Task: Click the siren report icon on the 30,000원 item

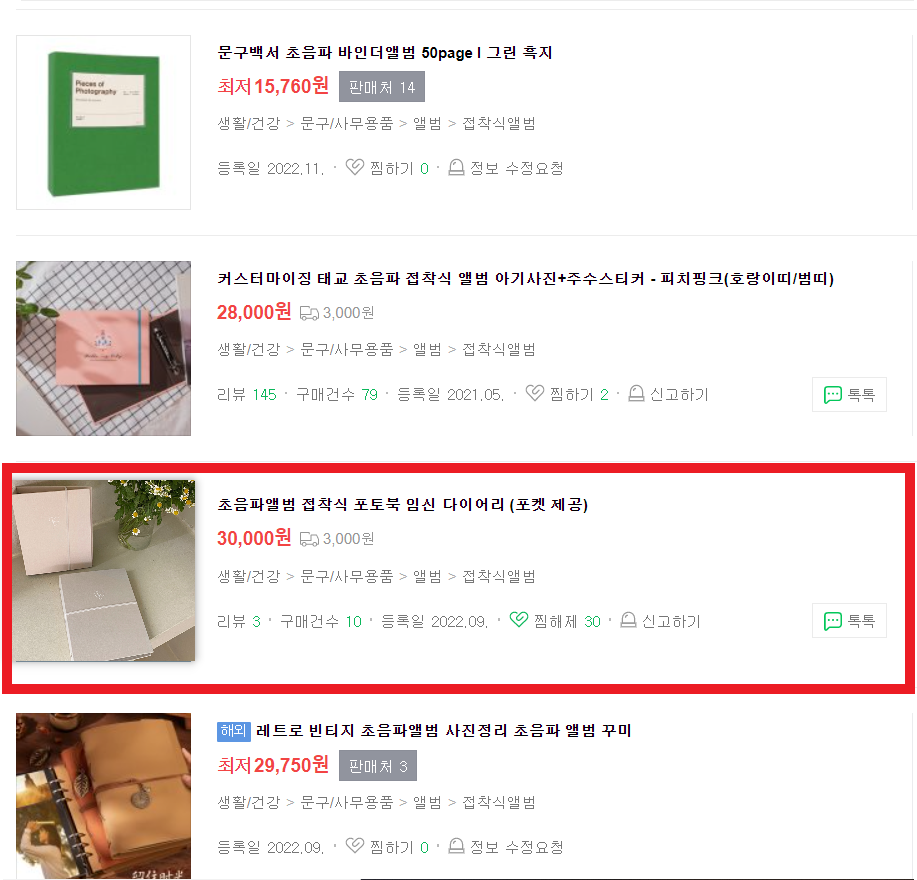Action: [628, 620]
